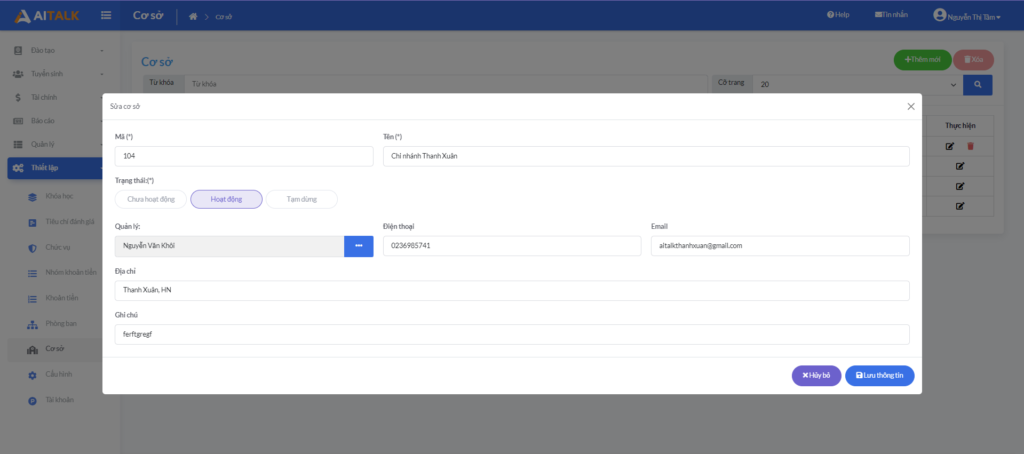1024x454 pixels.
Task: Close the Sửa cơ sở dialog
Action: click(x=910, y=106)
